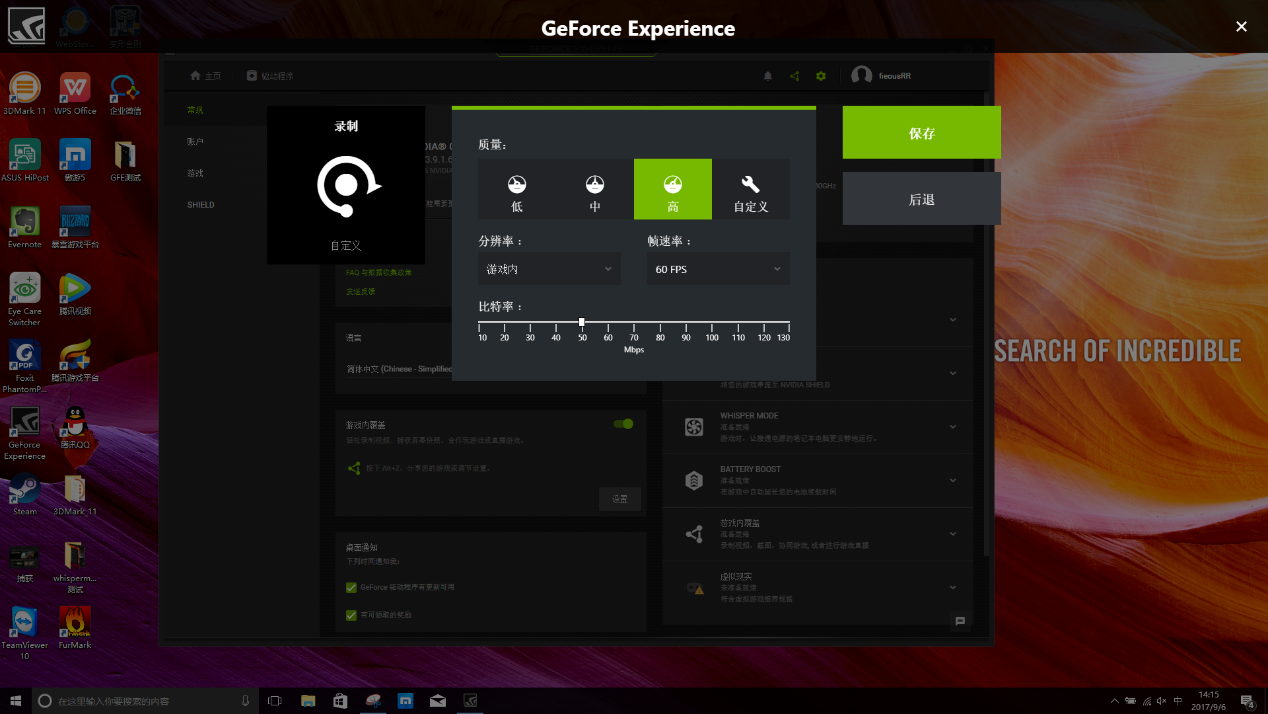
Task: Open the green gear settings icon
Action: 821,76
